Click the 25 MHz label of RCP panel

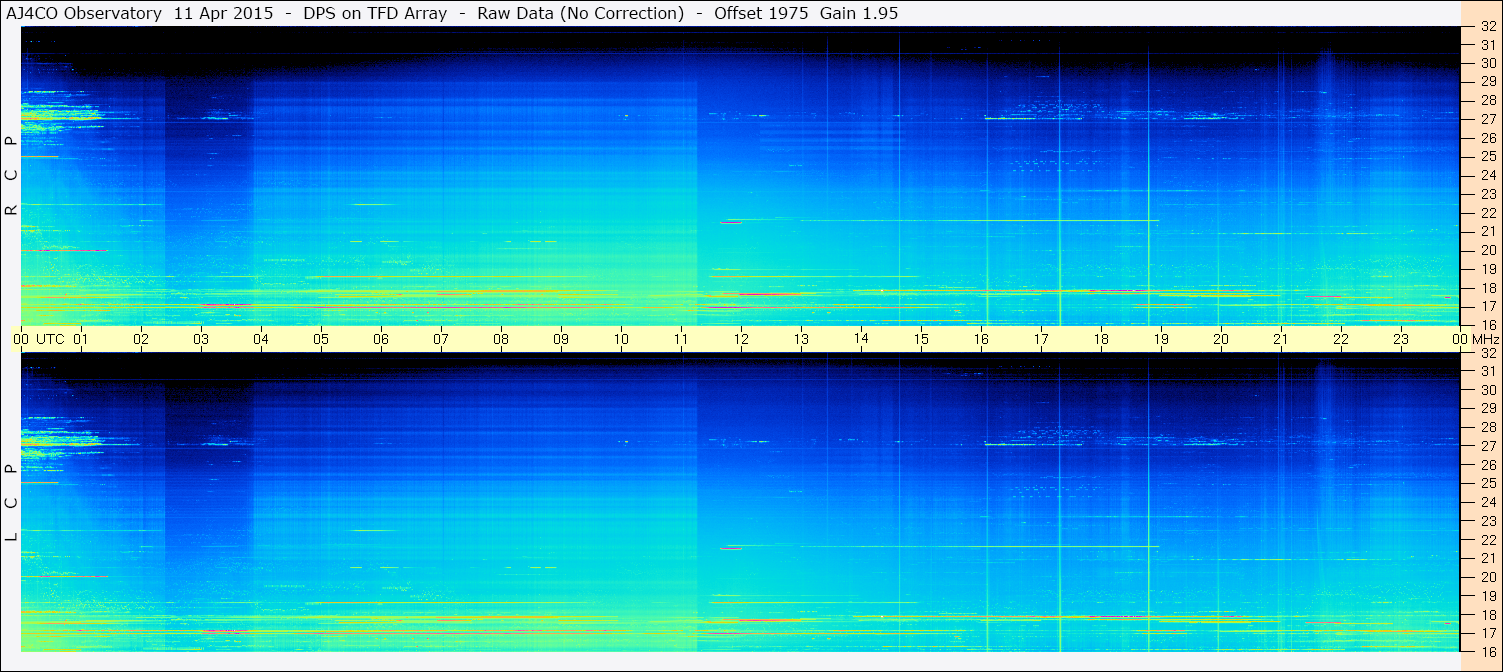click(x=1487, y=157)
